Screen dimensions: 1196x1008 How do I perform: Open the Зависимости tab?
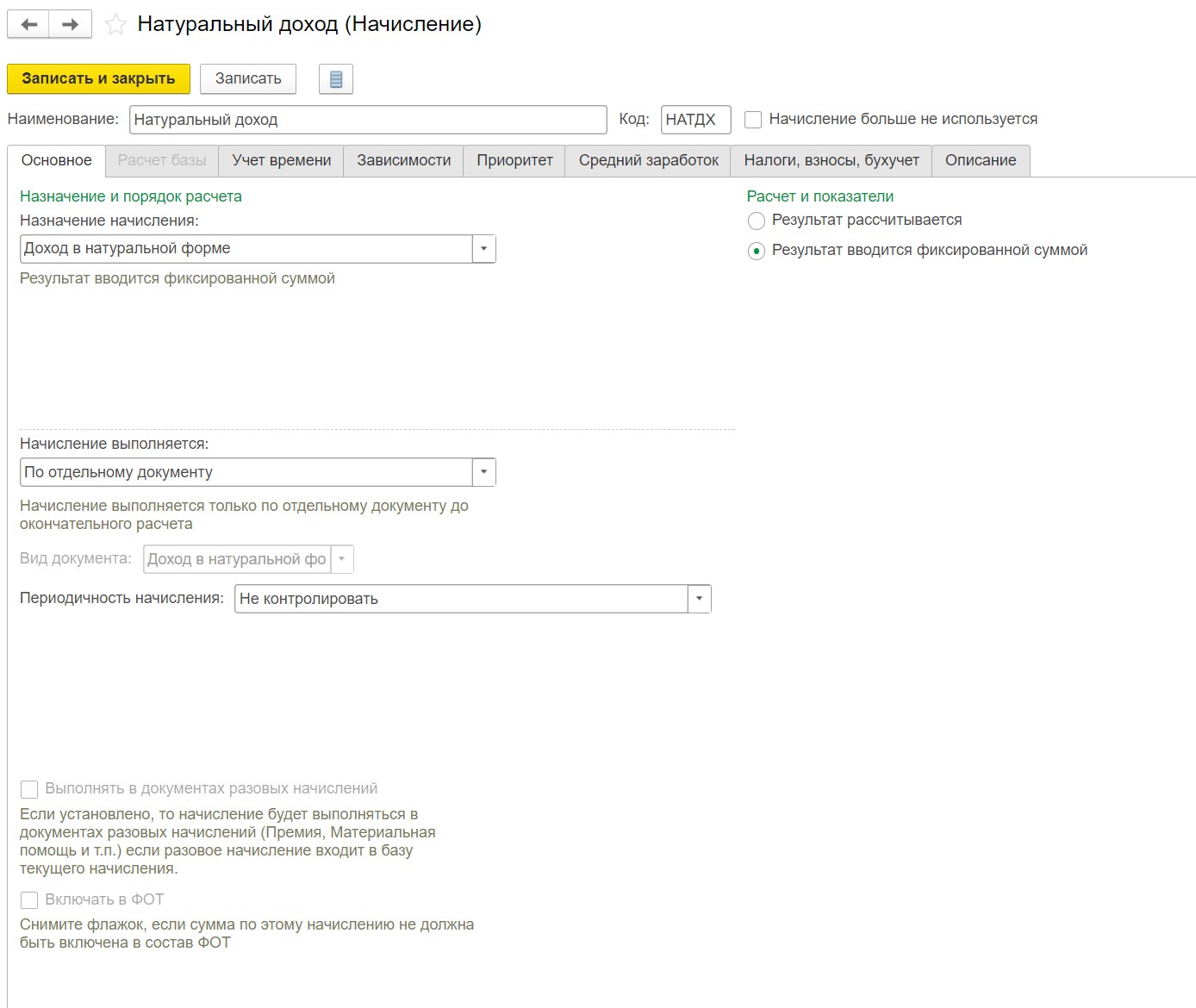[404, 160]
